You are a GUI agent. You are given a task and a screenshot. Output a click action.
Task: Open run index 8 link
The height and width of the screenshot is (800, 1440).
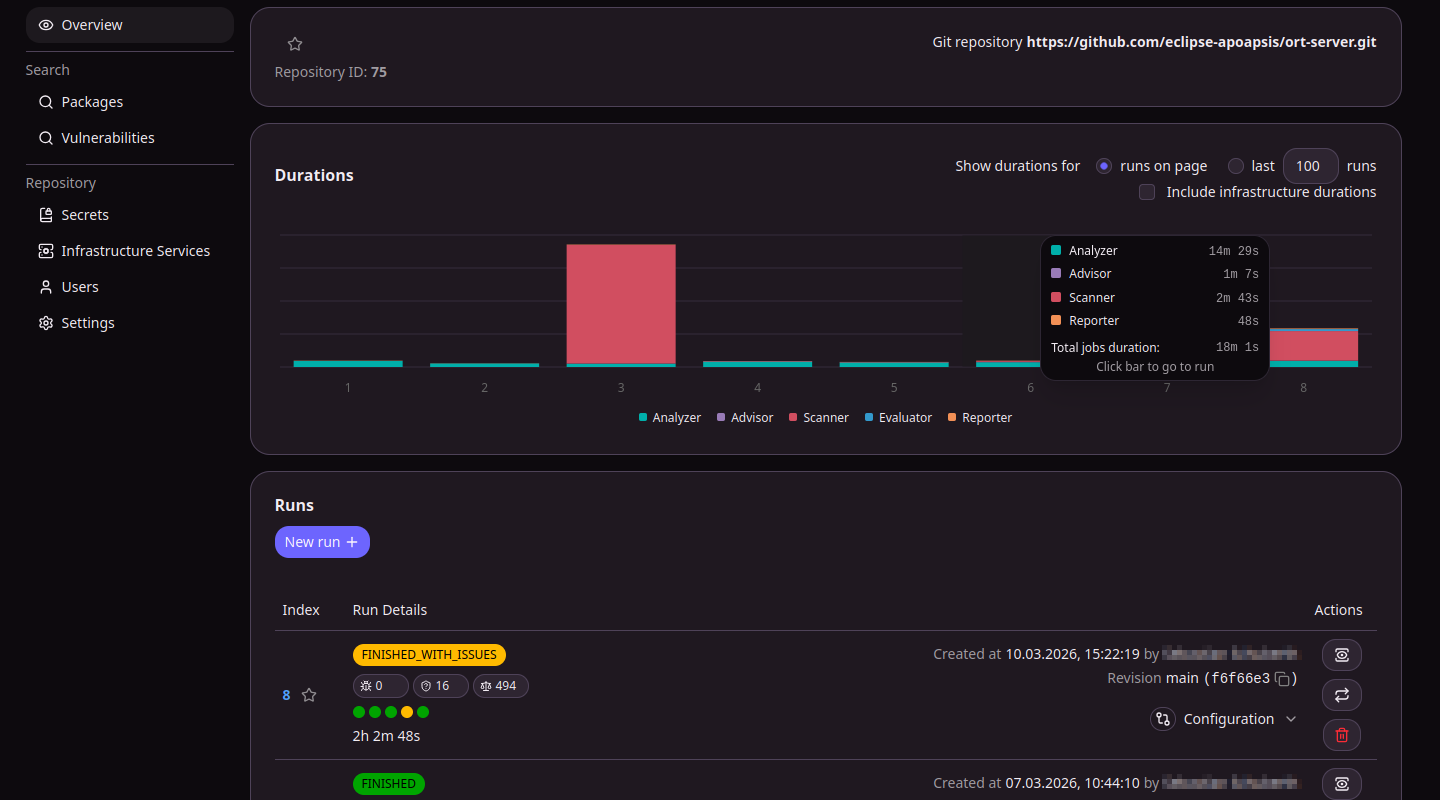click(286, 695)
